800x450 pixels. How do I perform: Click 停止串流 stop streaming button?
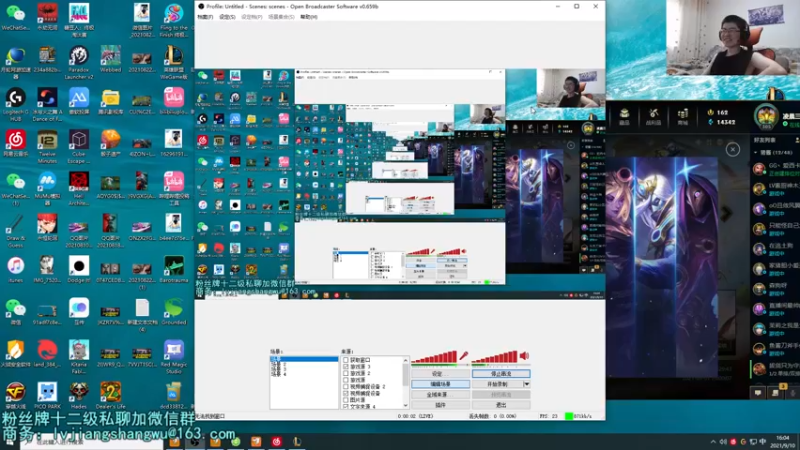(501, 374)
